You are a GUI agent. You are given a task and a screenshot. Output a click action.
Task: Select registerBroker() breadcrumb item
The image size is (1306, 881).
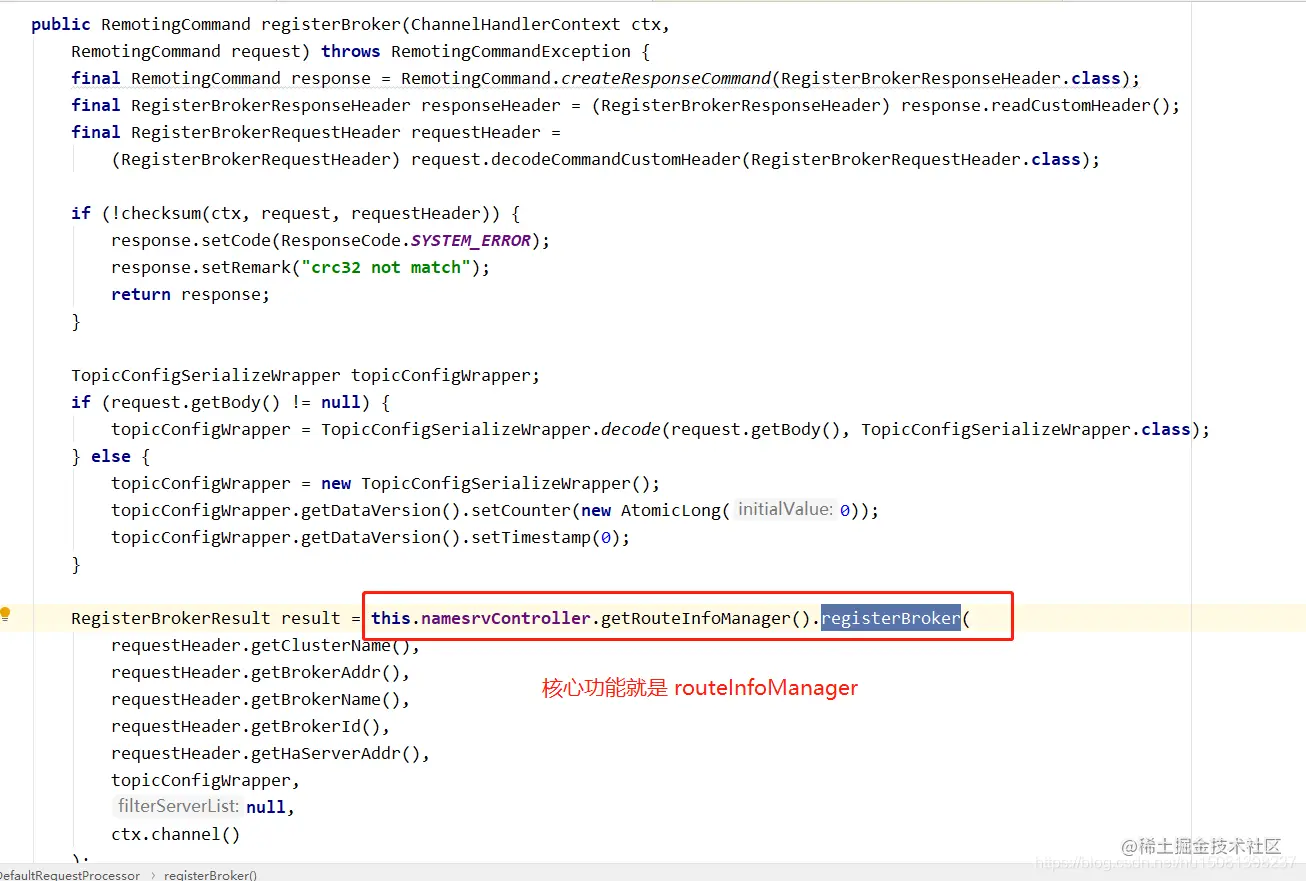210,875
